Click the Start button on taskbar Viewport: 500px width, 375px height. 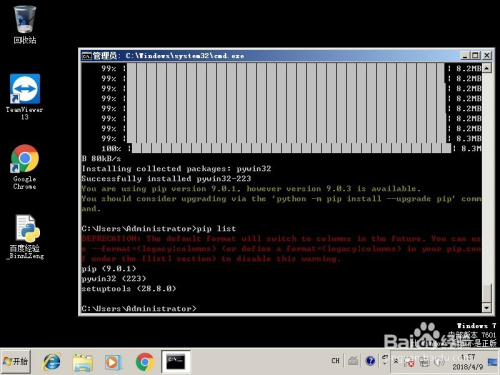(x=16, y=361)
